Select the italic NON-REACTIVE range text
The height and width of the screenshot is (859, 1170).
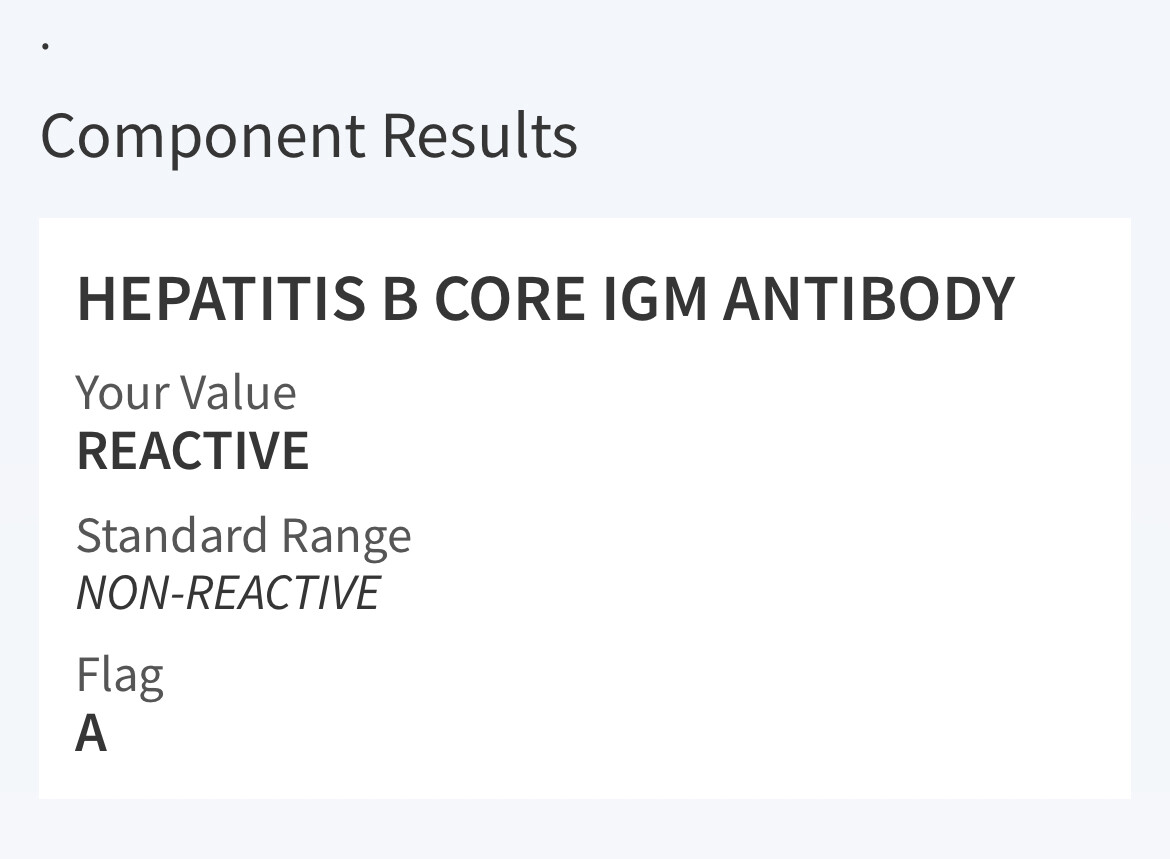coord(228,593)
